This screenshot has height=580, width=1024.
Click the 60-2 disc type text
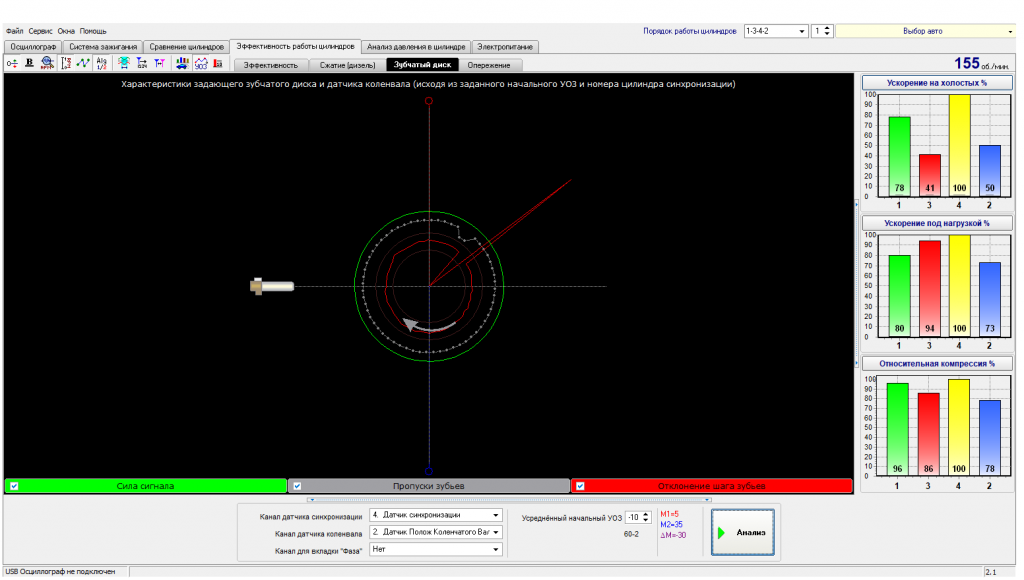pyautogui.click(x=632, y=534)
